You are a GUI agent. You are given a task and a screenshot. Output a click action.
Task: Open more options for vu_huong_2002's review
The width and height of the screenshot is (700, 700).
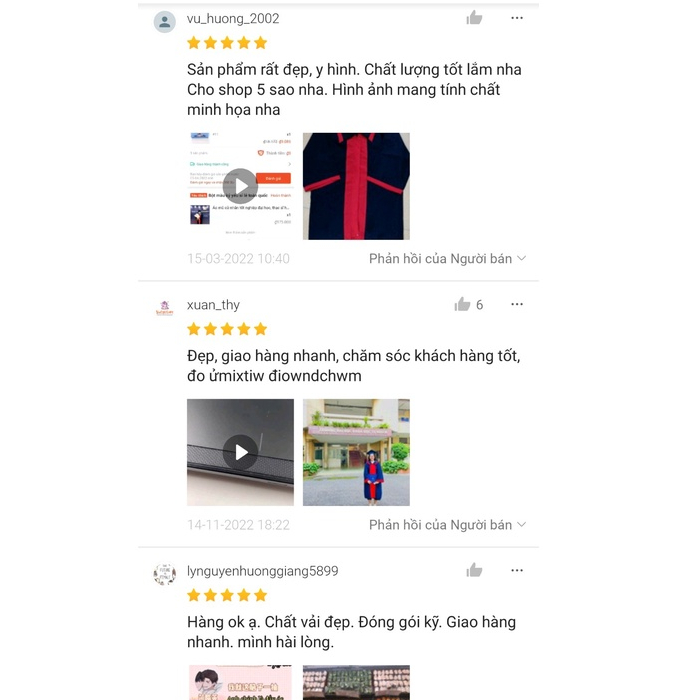coord(517,18)
